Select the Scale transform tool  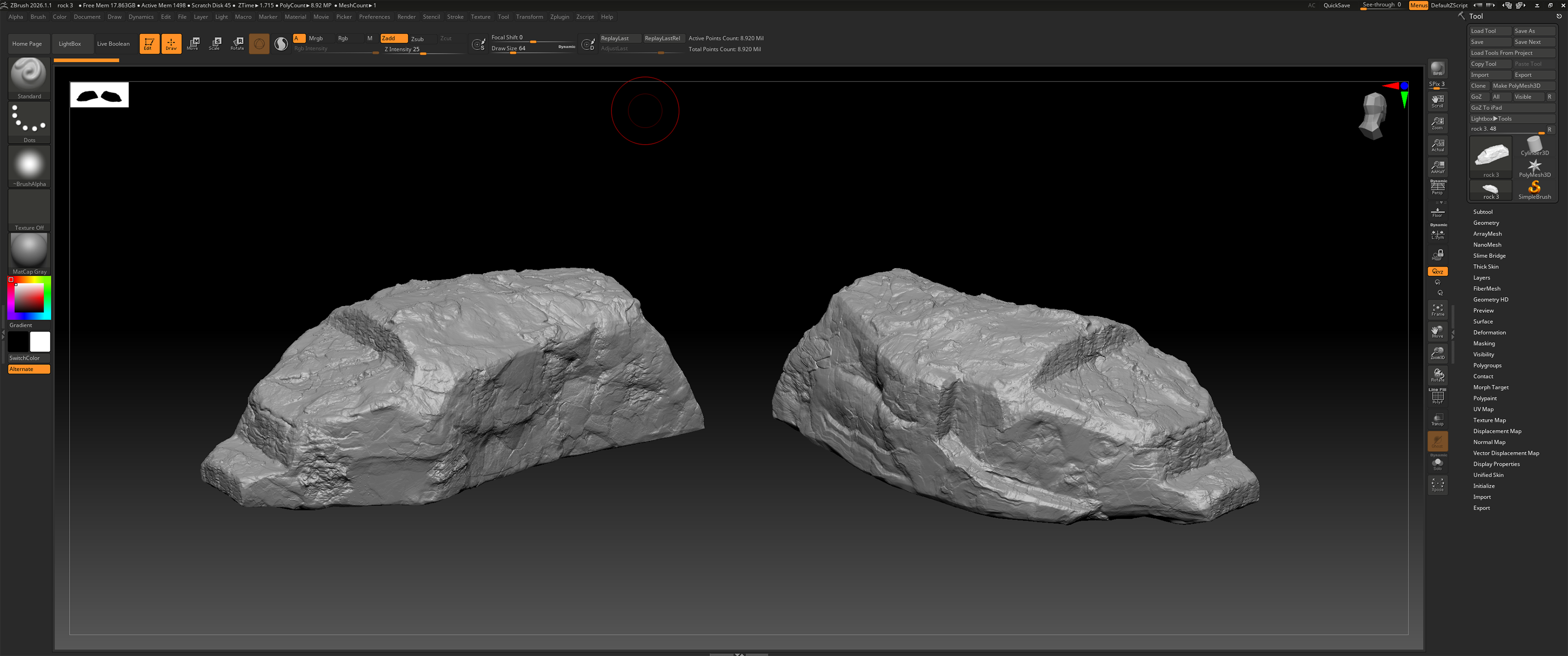click(x=215, y=43)
